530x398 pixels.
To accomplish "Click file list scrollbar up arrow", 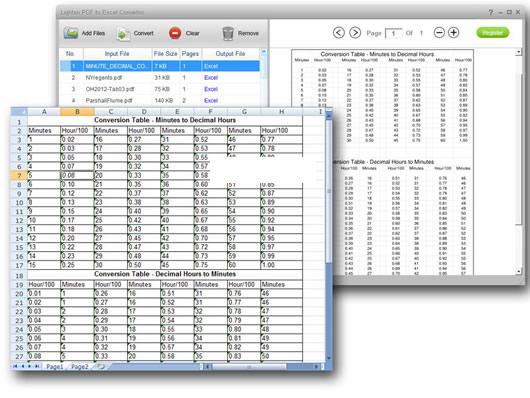I will (x=264, y=52).
